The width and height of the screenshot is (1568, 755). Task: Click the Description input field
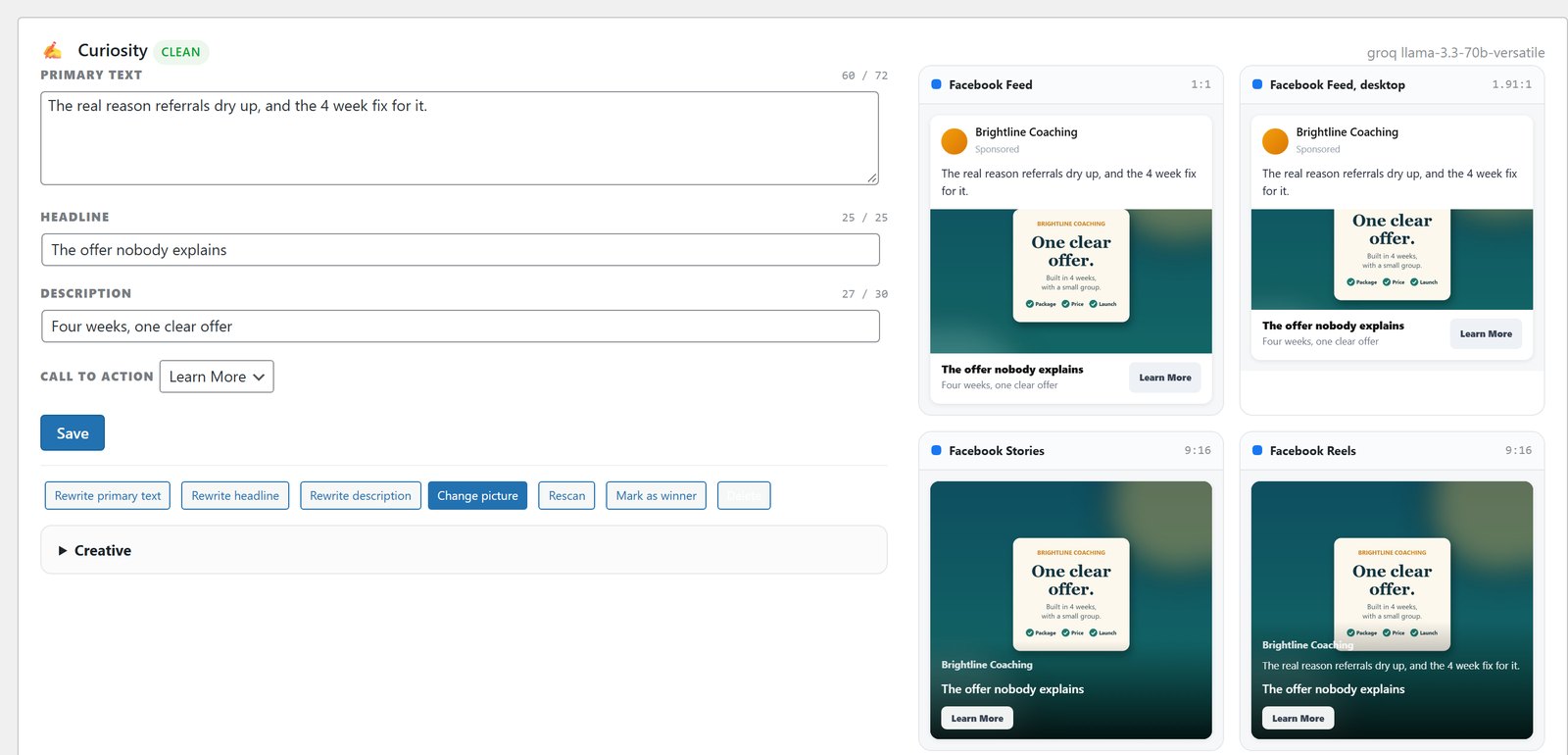[x=461, y=327]
